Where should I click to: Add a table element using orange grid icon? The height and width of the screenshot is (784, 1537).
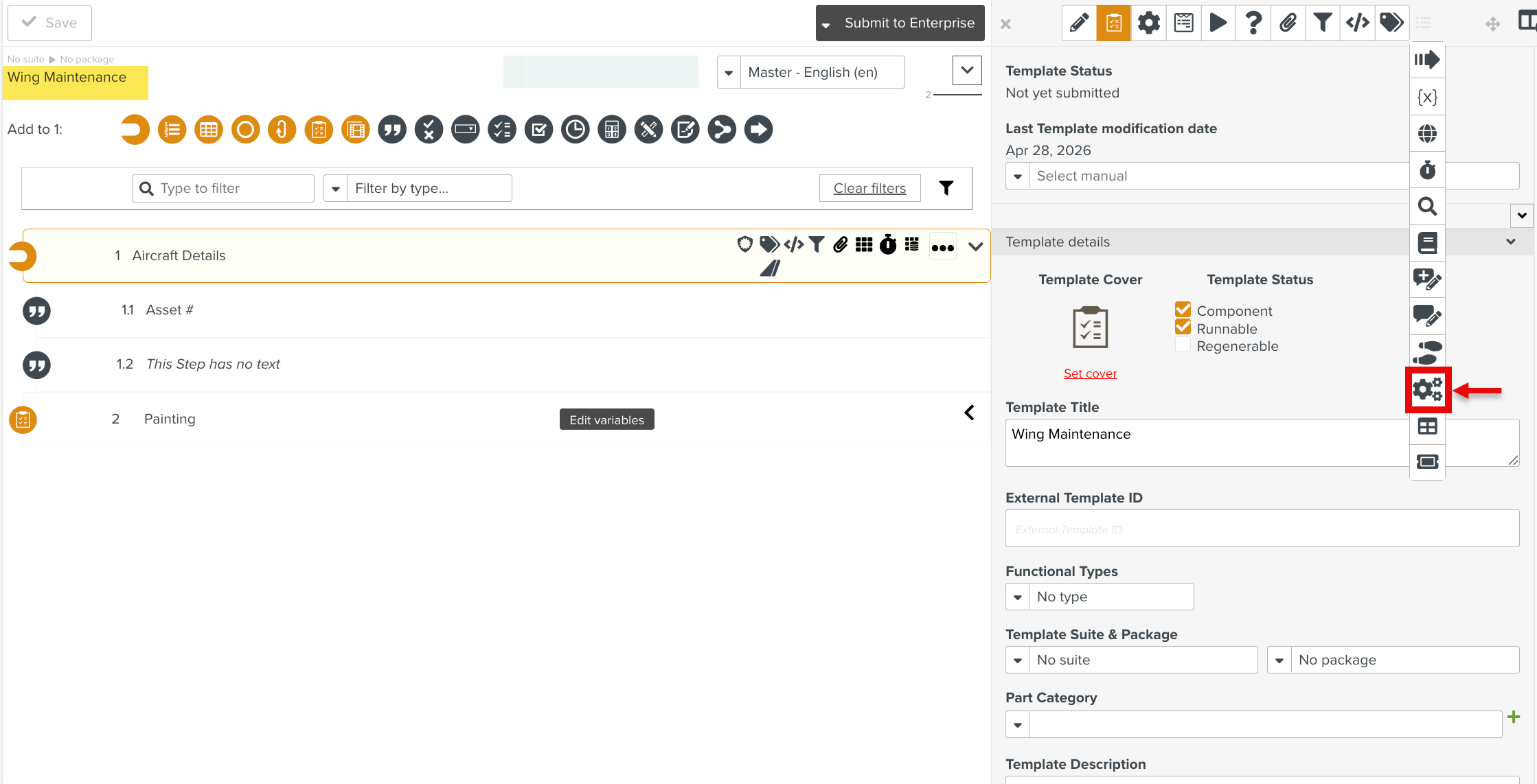click(x=209, y=129)
